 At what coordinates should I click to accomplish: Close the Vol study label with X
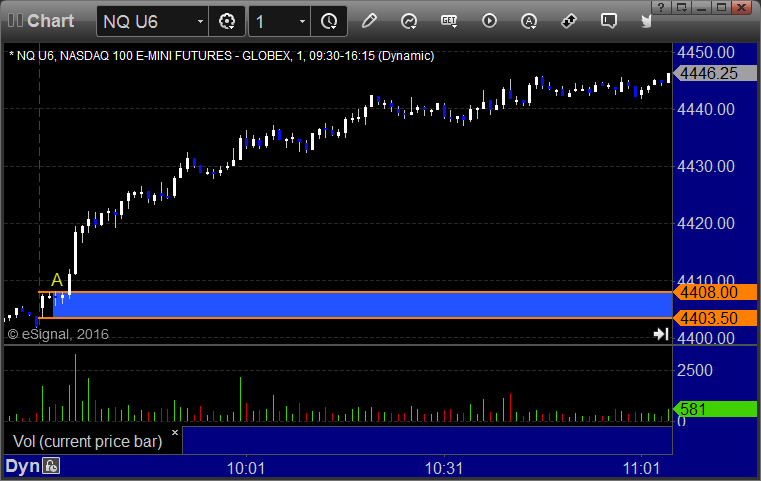coord(175,432)
